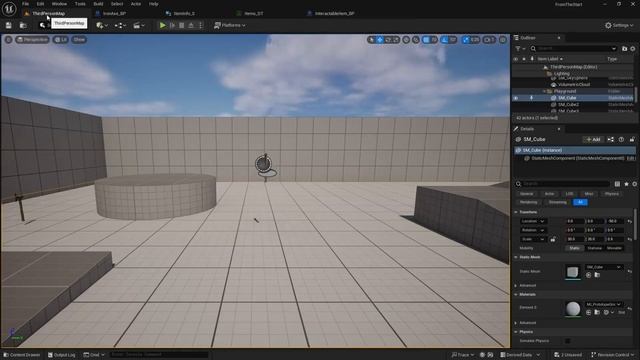
Task: Select SM_Cube2 in the Outliner
Action: pyautogui.click(x=568, y=104)
